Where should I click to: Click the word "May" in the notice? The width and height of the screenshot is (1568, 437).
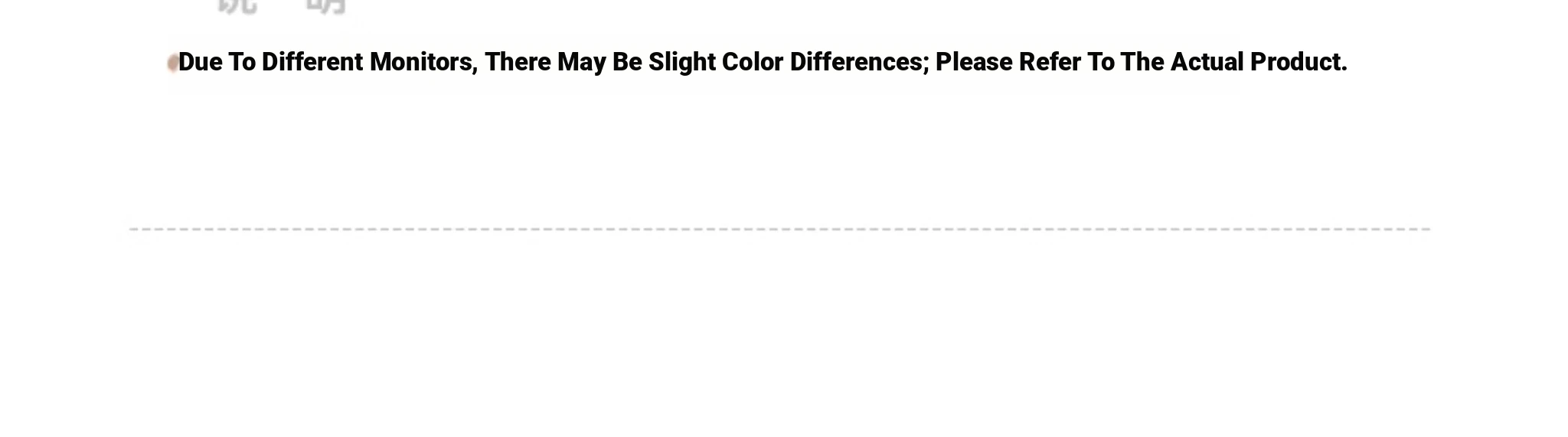coord(581,62)
